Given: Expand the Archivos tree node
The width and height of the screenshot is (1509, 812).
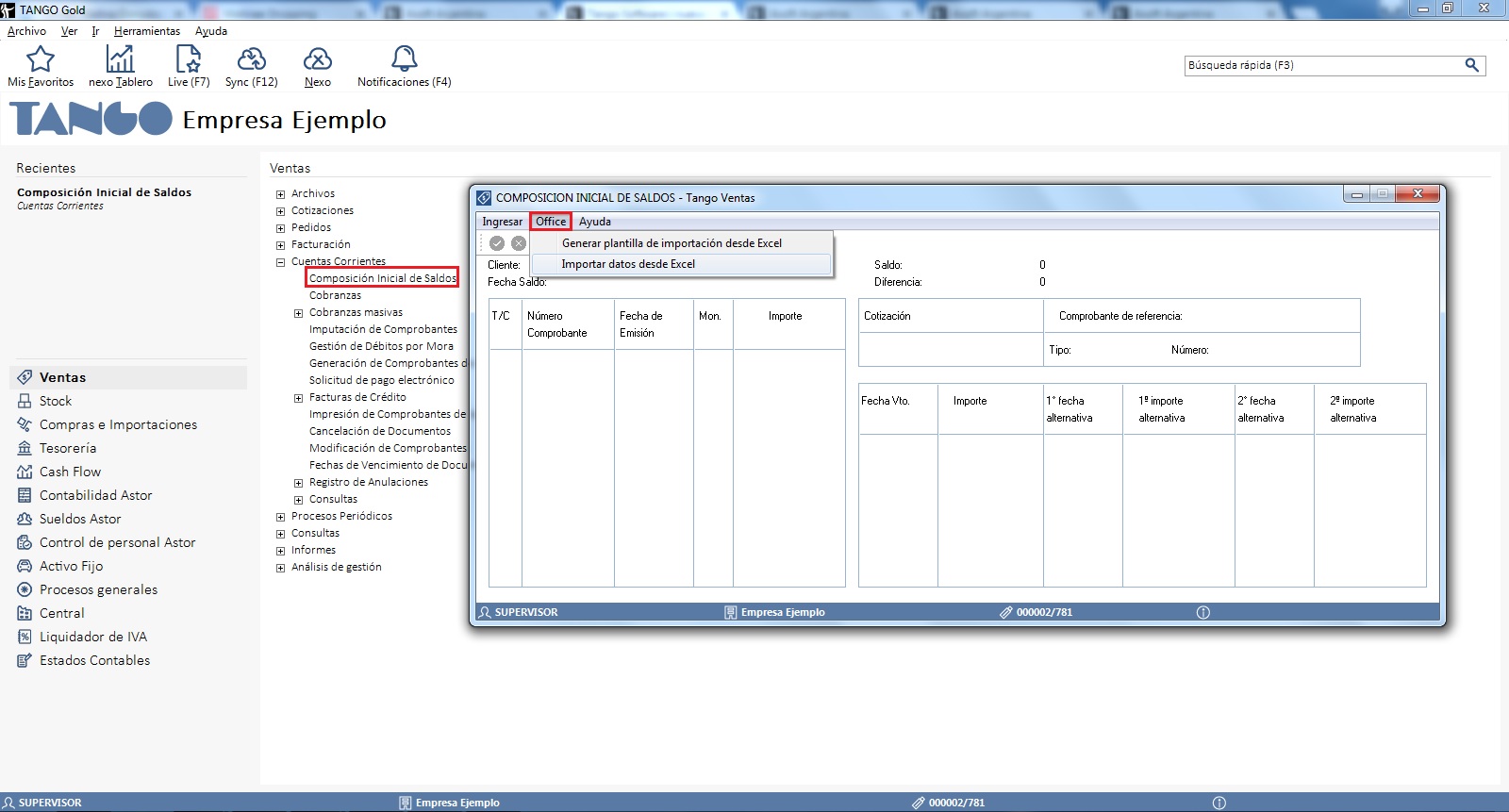Looking at the screenshot, I should point(280,194).
